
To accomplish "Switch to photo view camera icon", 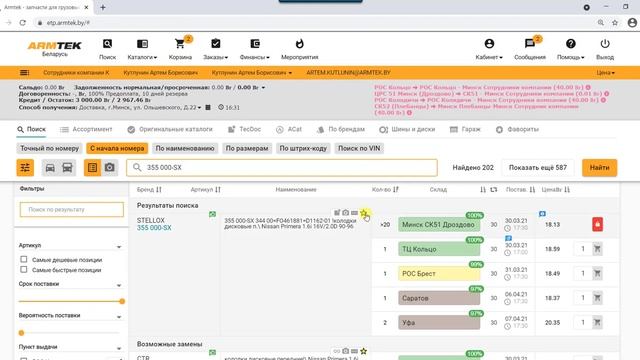I will [109, 168].
